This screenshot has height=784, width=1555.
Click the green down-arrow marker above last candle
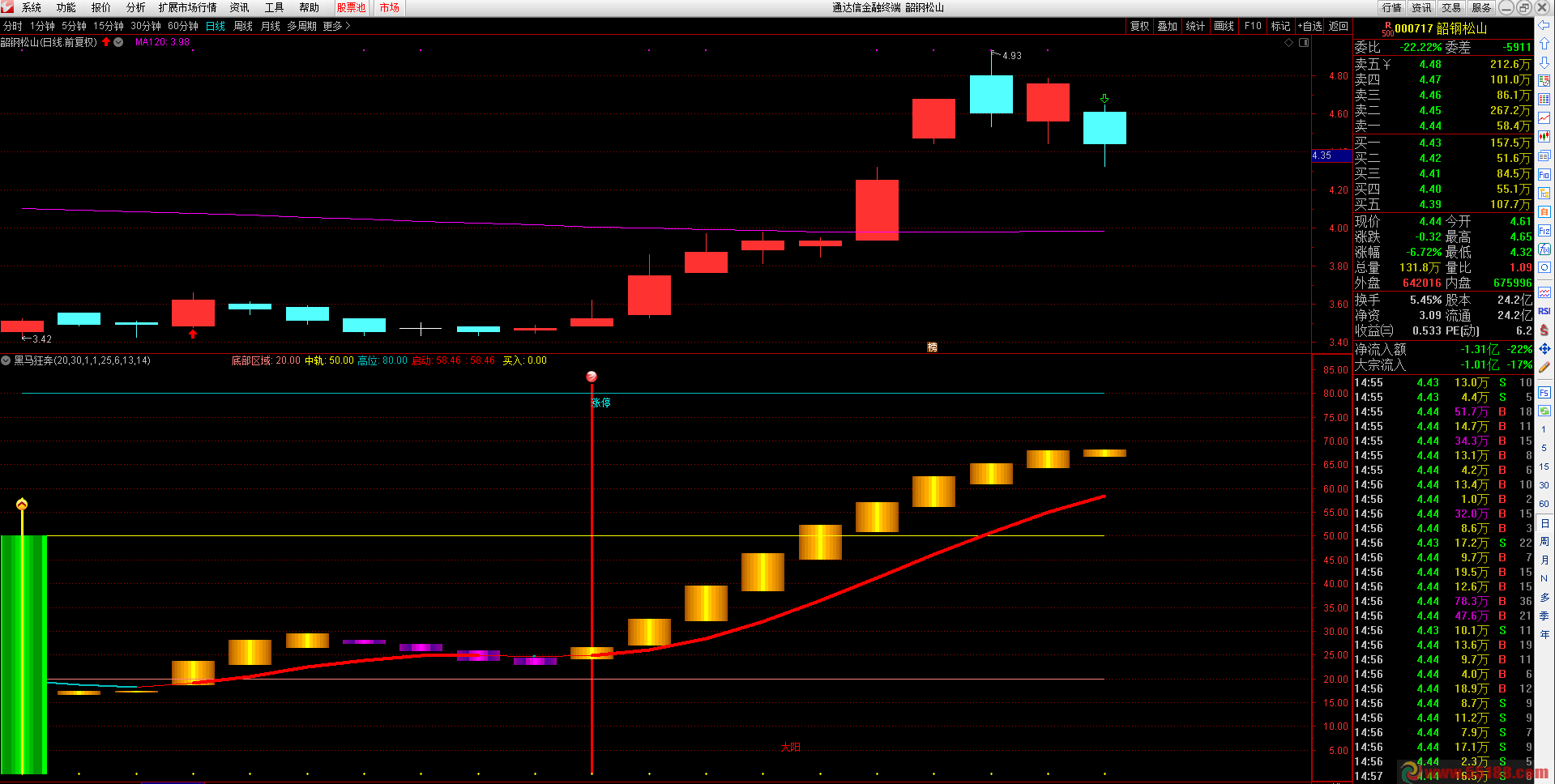[x=1104, y=98]
